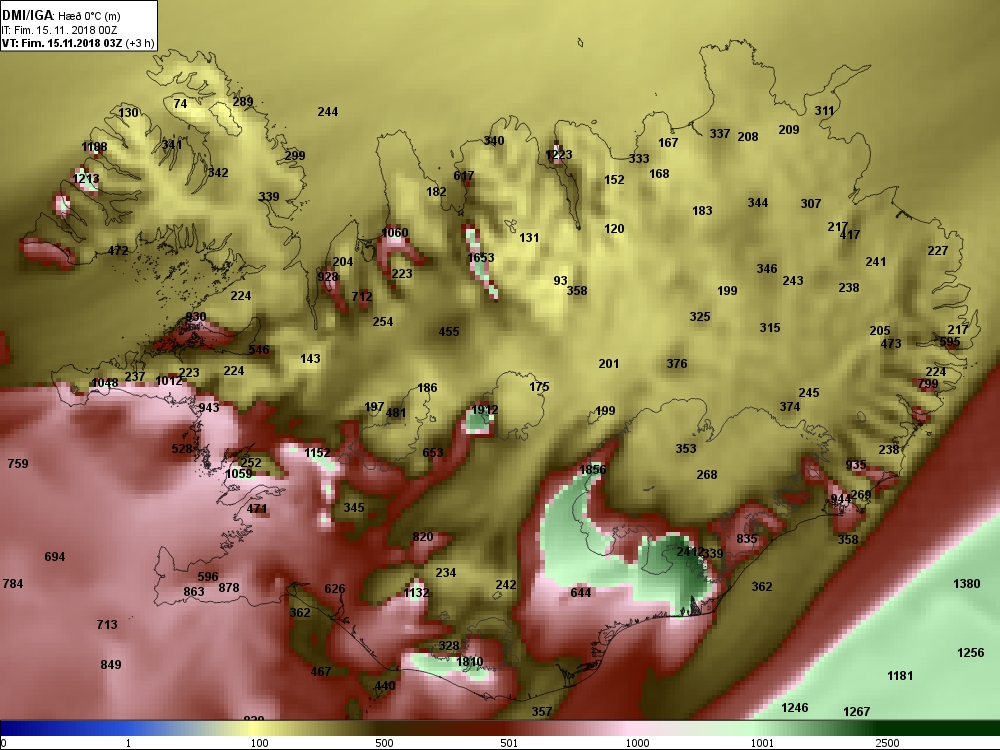Select the map value 928

click(x=328, y=277)
